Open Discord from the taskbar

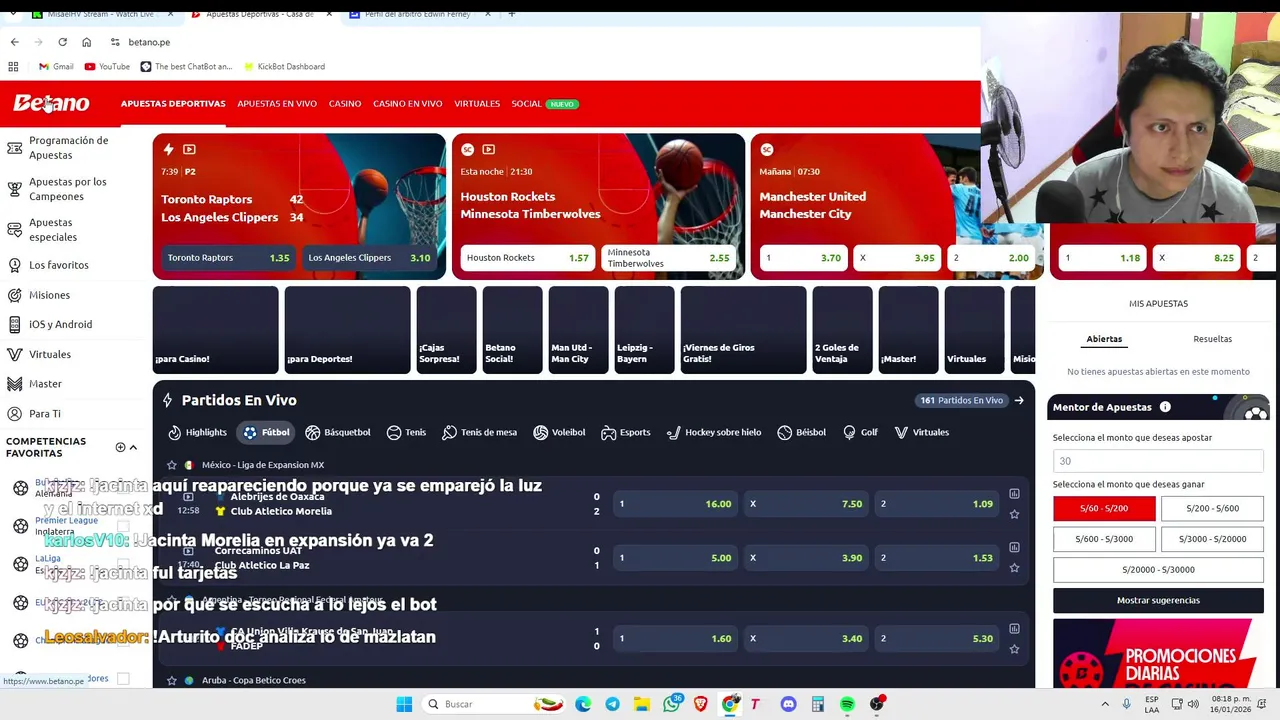pyautogui.click(x=788, y=704)
